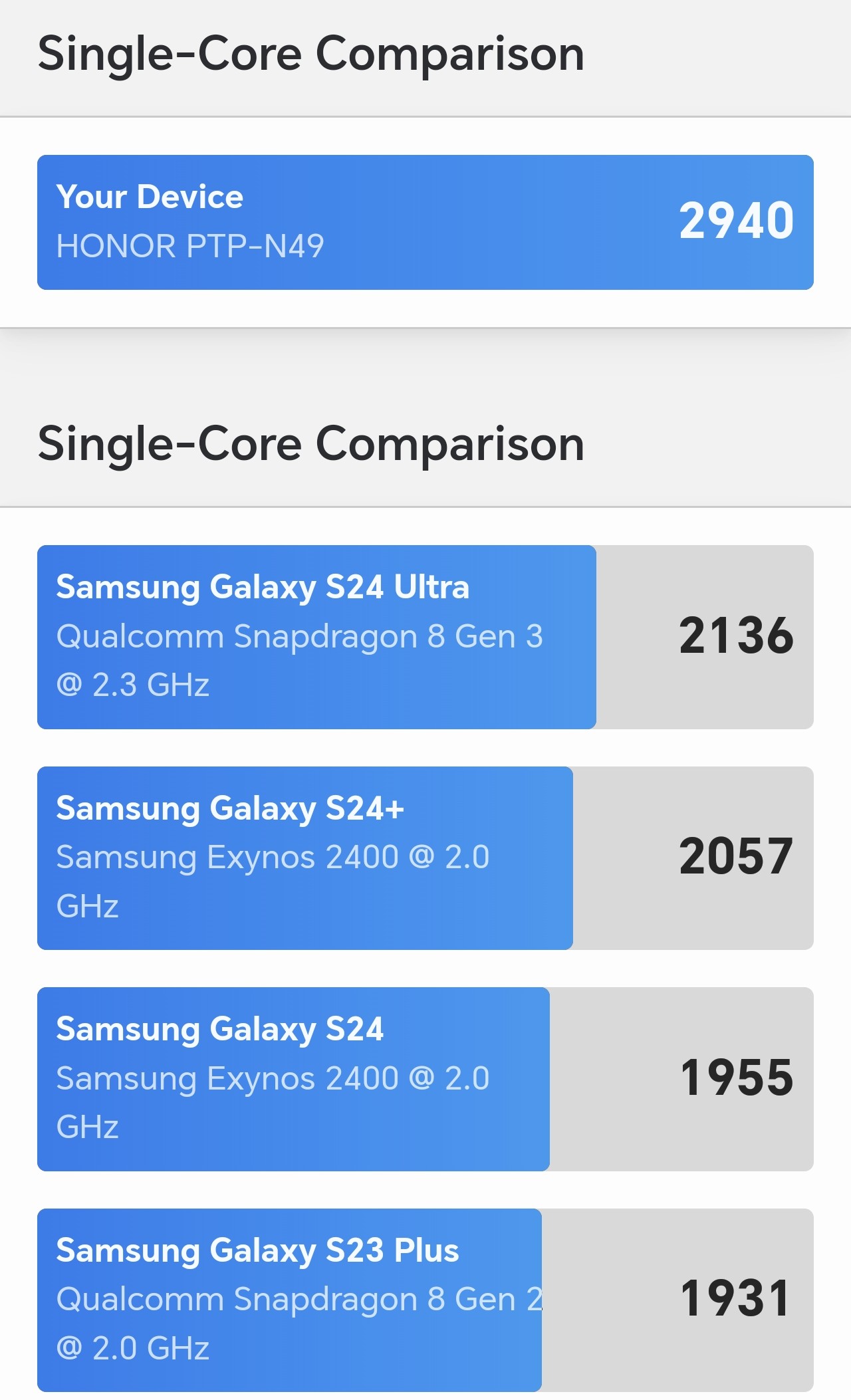The image size is (851, 1400).
Task: Tap the @ 2.0 GHz text under Galaxy S23 Plus
Action: click(x=133, y=1348)
